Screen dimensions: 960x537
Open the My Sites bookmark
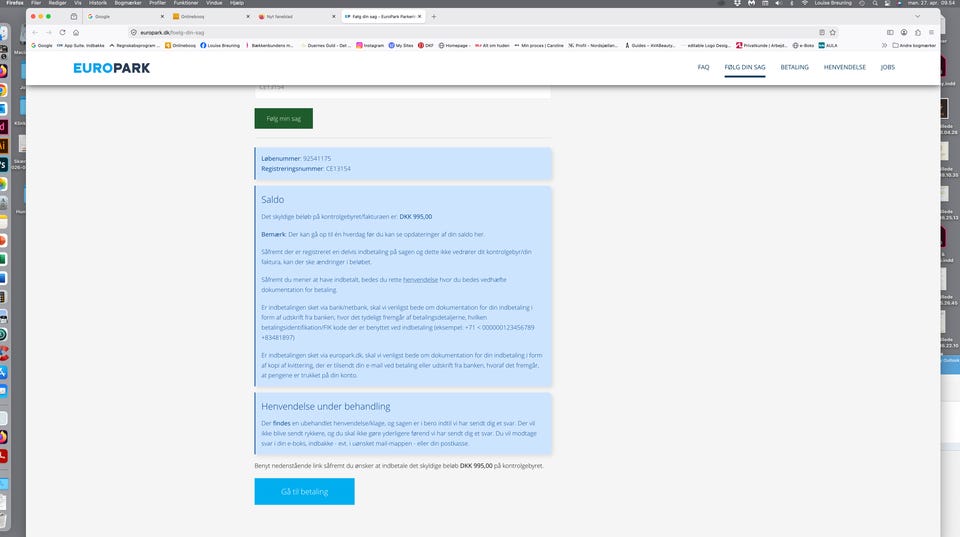(x=400, y=45)
